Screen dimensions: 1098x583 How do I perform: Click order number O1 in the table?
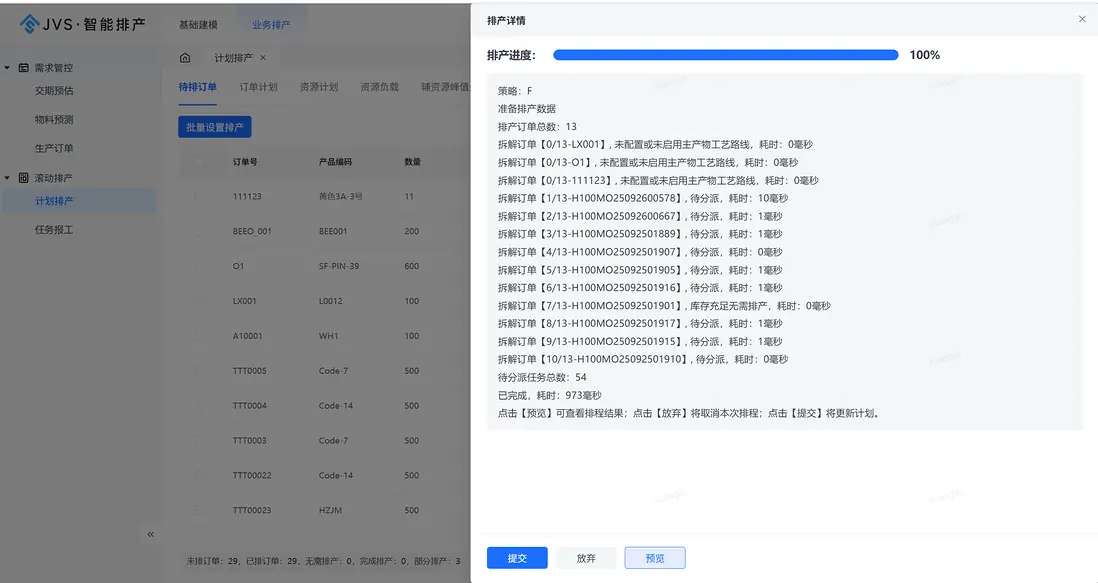238,267
